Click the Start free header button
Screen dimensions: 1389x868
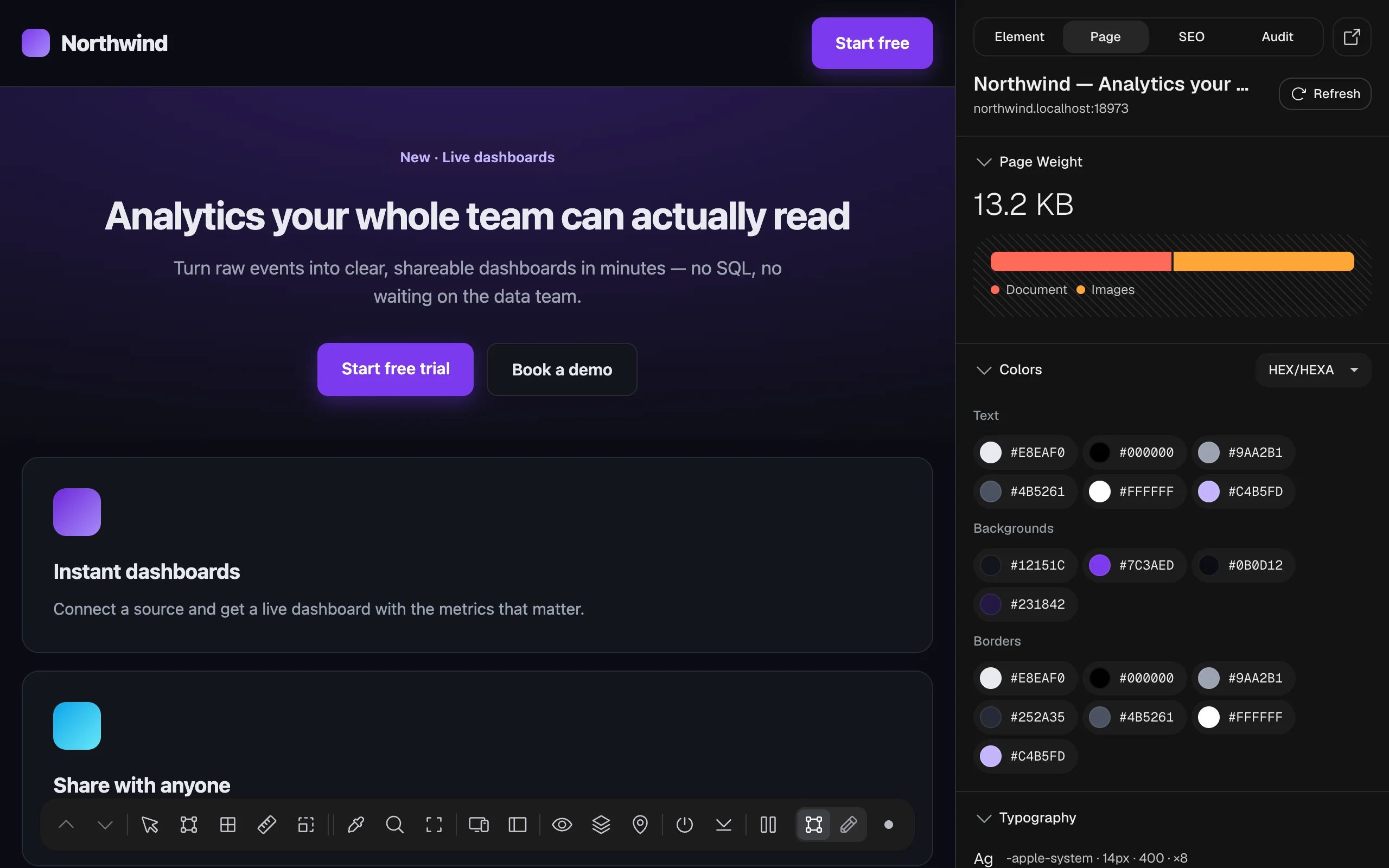click(x=872, y=43)
